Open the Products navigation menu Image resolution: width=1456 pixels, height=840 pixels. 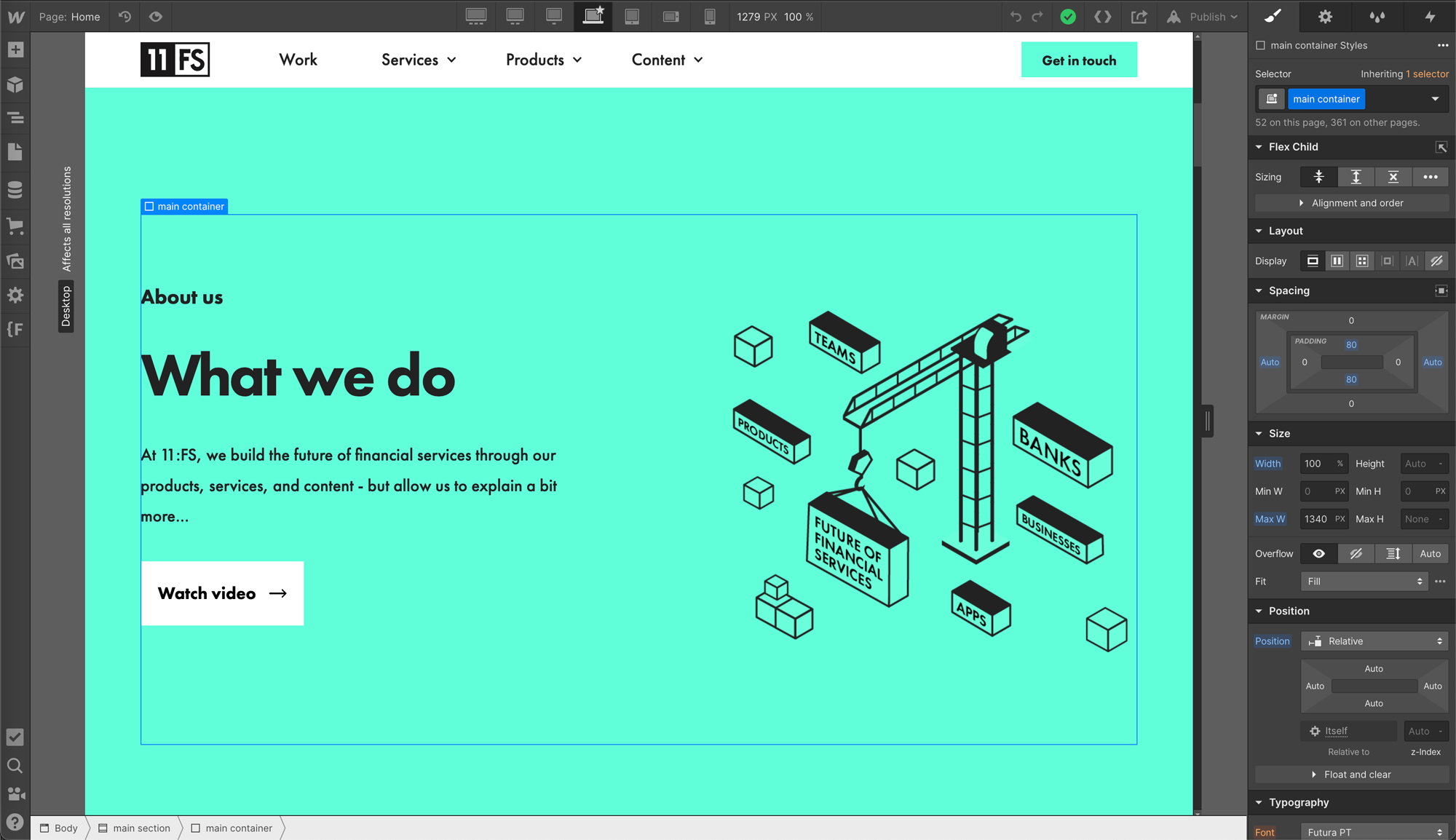click(543, 60)
